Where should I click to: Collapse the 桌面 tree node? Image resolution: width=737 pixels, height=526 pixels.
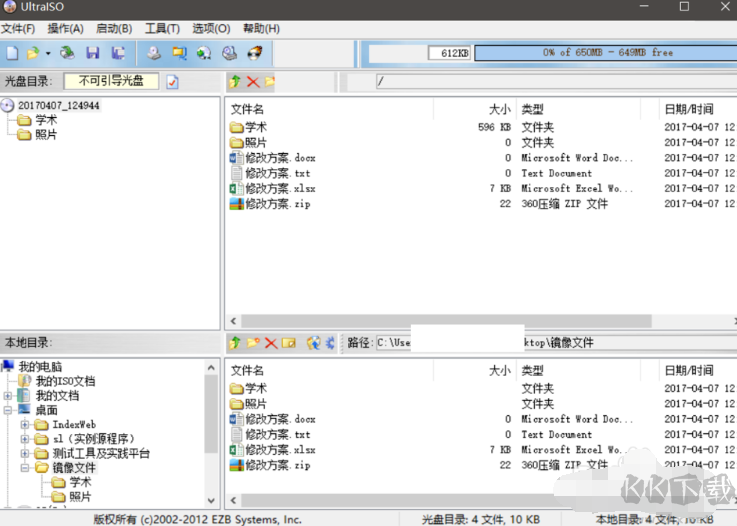pyautogui.click(x=8, y=410)
